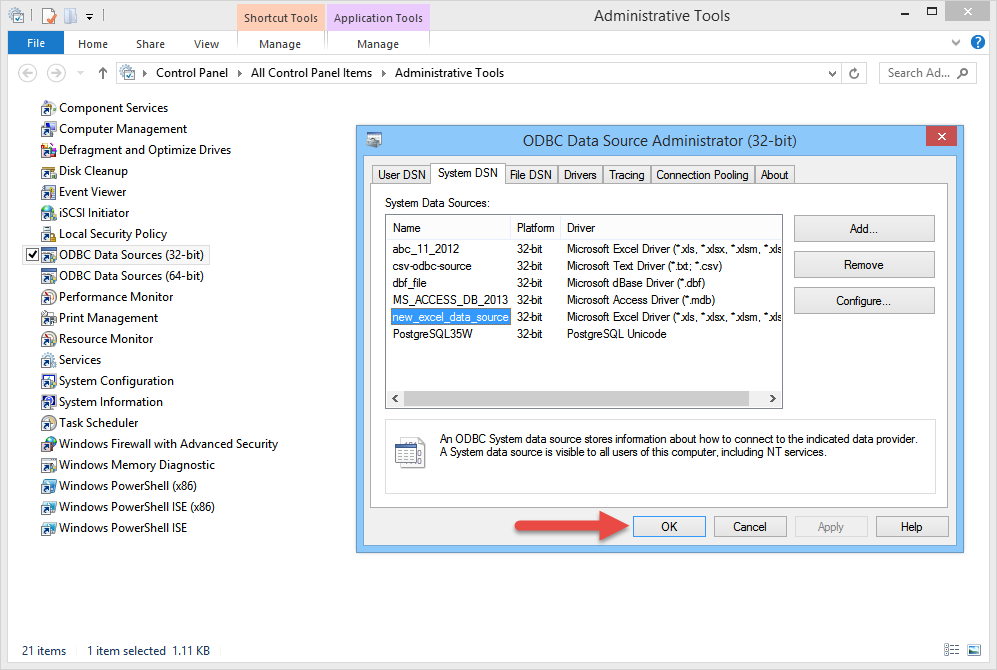This screenshot has width=997, height=670.
Task: Open recent locations dropdown arrow
Action: point(80,73)
